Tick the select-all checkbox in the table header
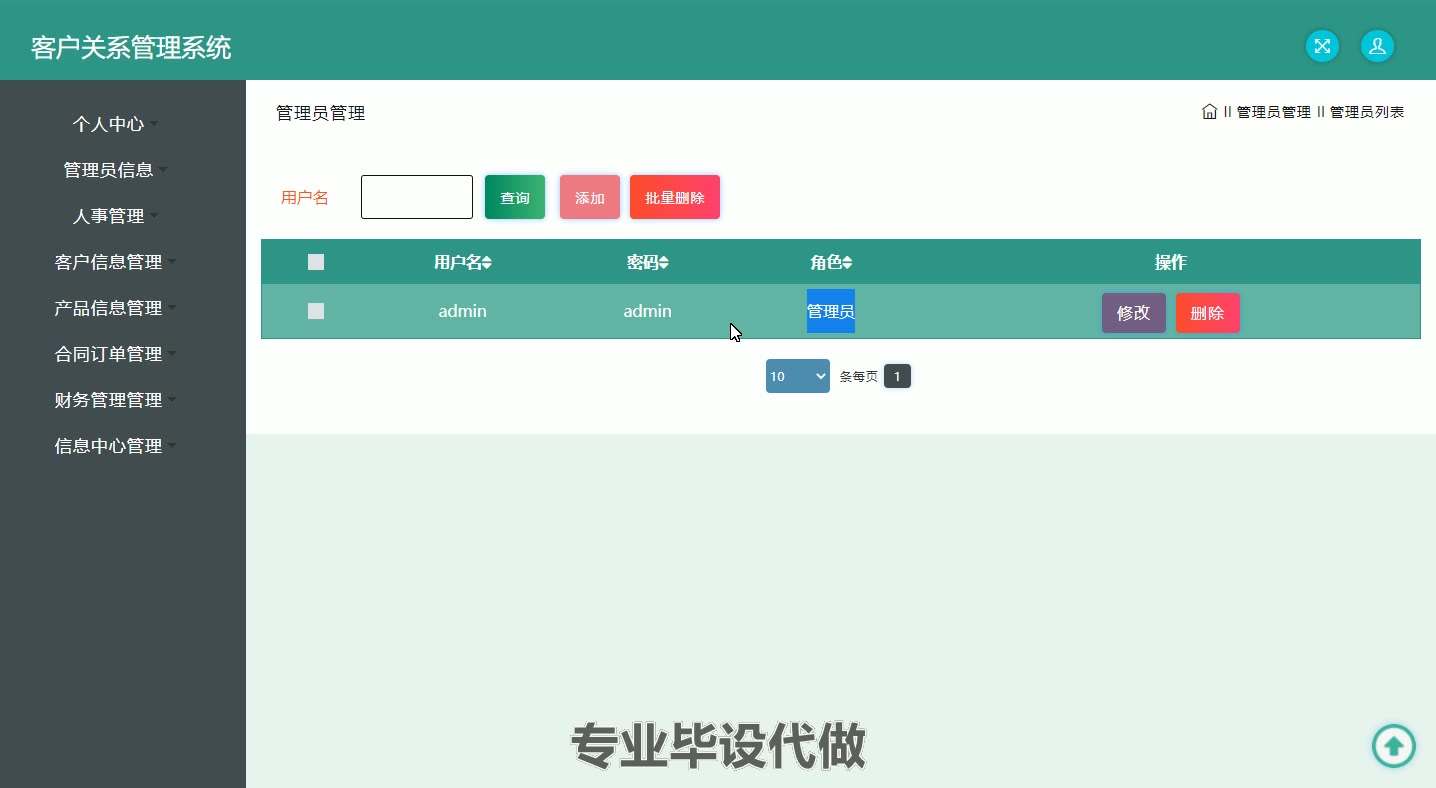Screen dimensions: 1436x788 (316, 262)
